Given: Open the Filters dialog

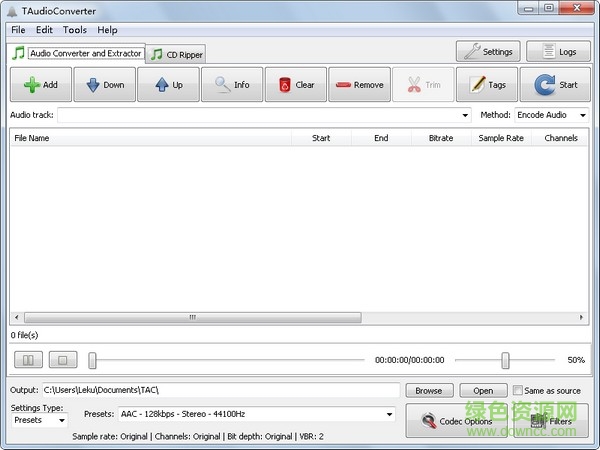Looking at the screenshot, I should [551, 421].
